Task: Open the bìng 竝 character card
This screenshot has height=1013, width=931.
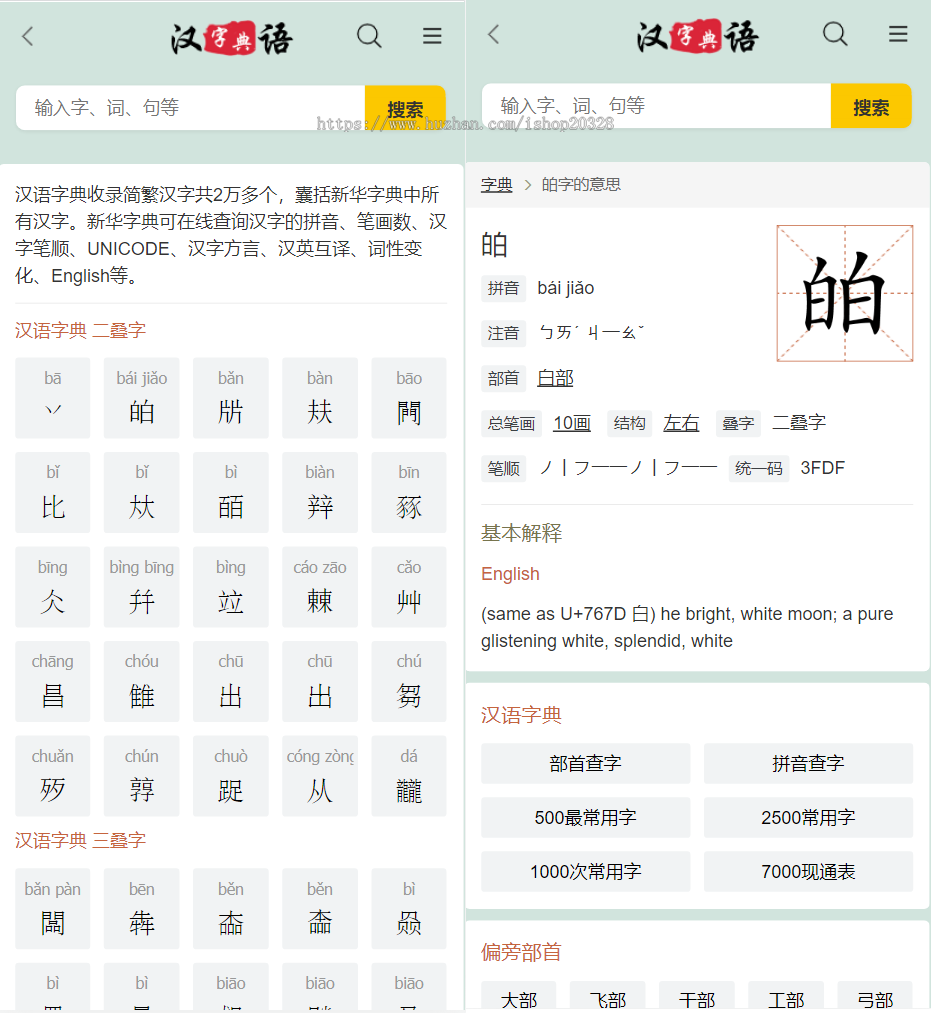Action: (x=231, y=587)
